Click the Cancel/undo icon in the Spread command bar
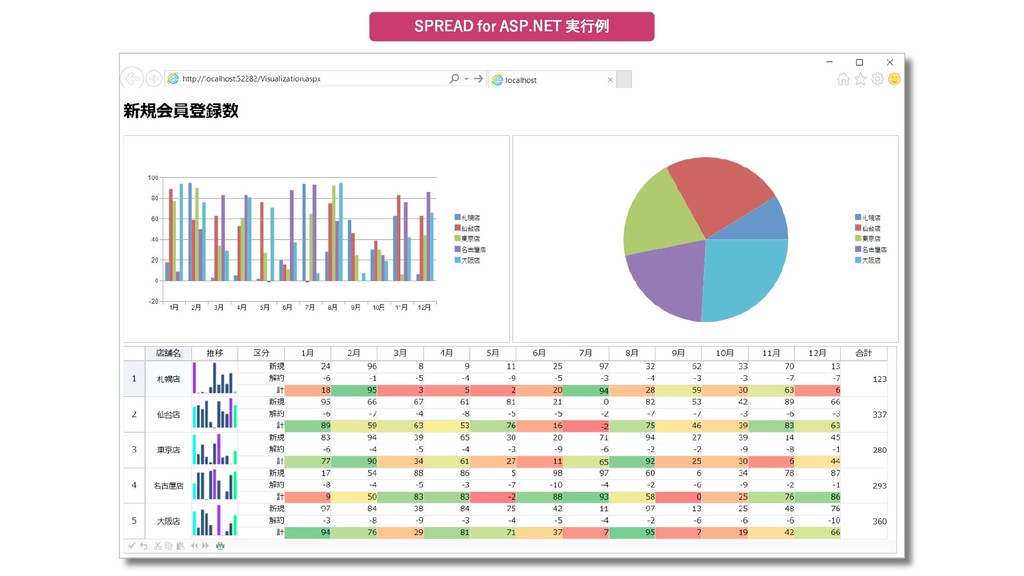 (x=144, y=545)
